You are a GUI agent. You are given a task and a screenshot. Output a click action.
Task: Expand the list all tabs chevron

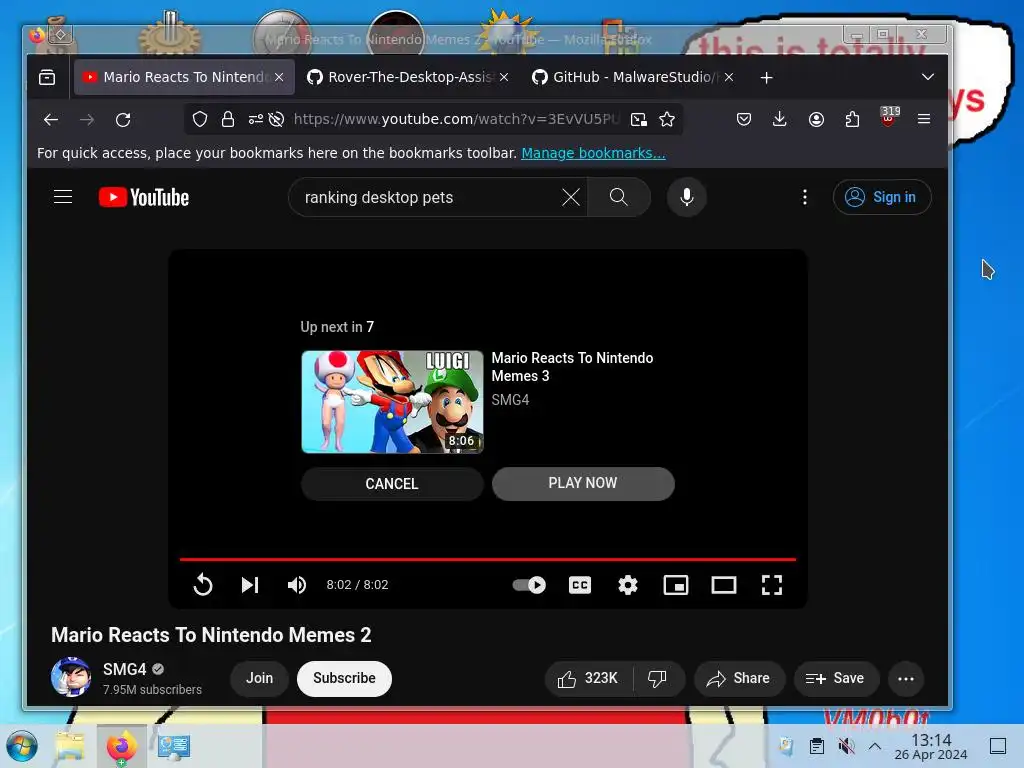pos(927,77)
